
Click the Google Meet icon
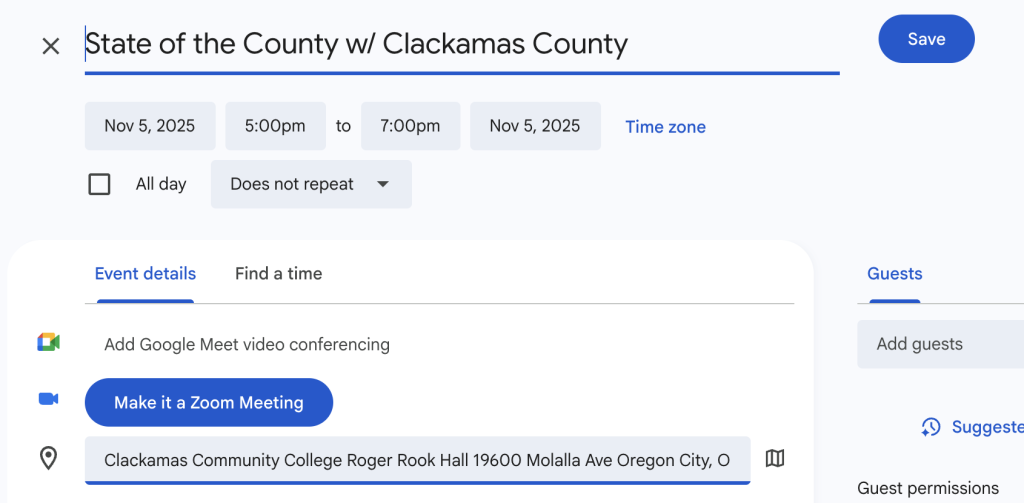tap(48, 343)
